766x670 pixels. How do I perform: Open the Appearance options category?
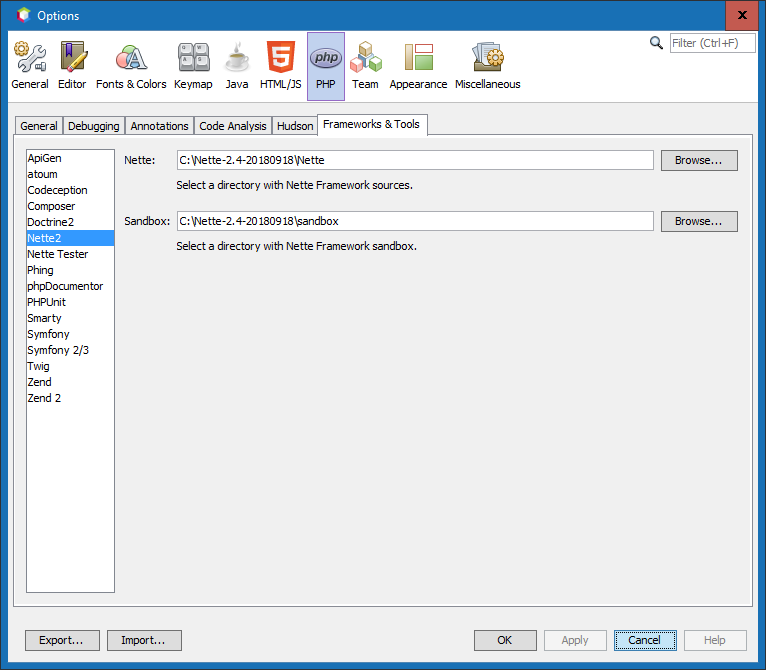click(x=418, y=66)
